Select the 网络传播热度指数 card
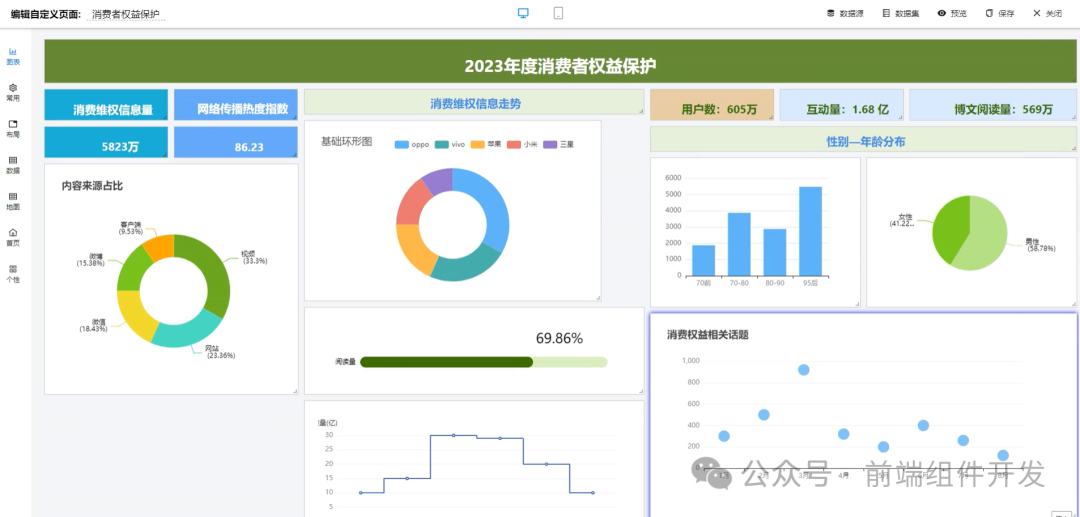The height and width of the screenshot is (517, 1080). coord(236,105)
